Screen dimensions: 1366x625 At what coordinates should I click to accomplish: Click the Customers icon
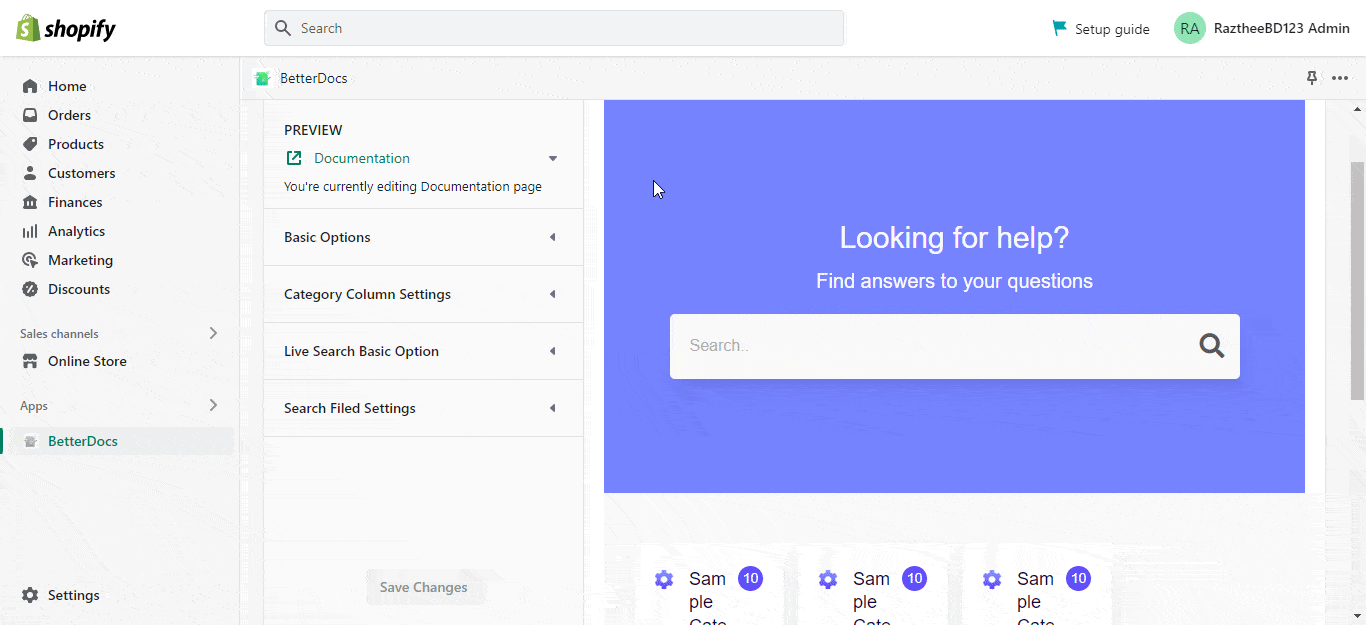click(30, 173)
